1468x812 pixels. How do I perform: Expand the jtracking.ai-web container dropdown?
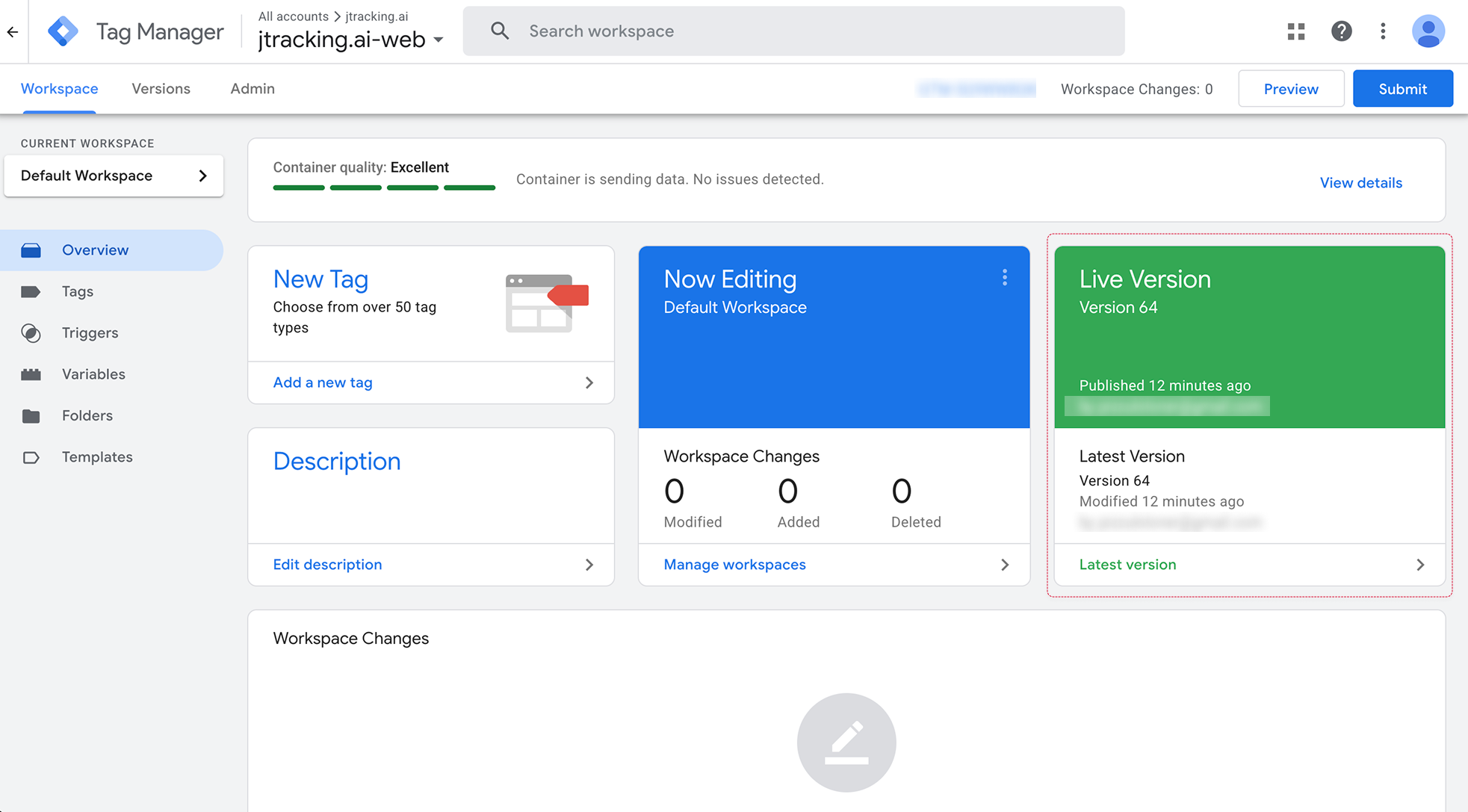pos(439,40)
